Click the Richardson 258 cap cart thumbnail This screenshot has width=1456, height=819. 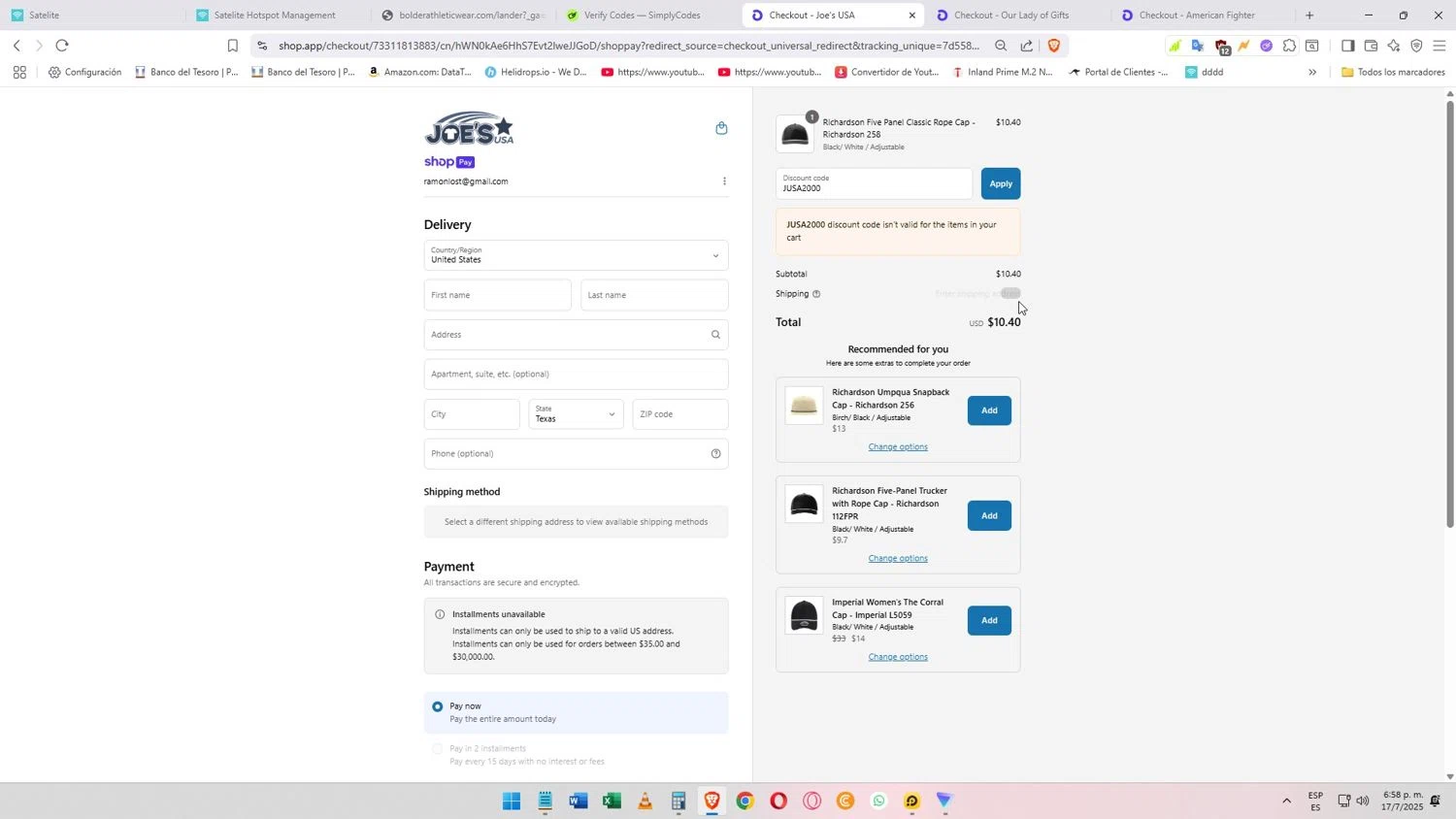tap(795, 134)
